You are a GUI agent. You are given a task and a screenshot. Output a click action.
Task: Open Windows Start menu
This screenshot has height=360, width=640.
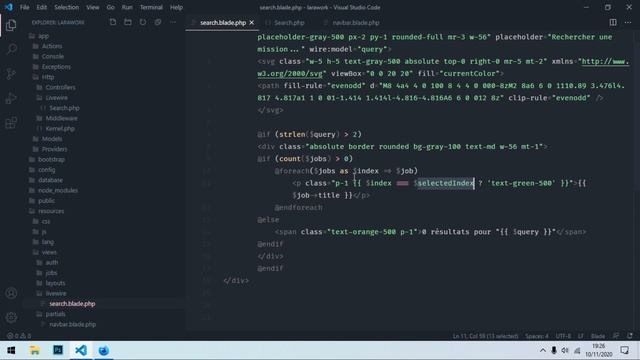(x=11, y=350)
